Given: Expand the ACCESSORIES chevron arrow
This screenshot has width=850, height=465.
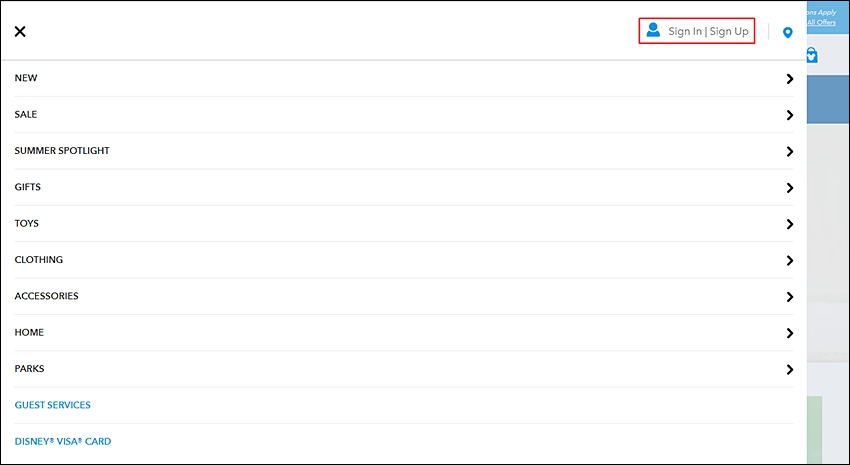Looking at the screenshot, I should (x=790, y=296).
